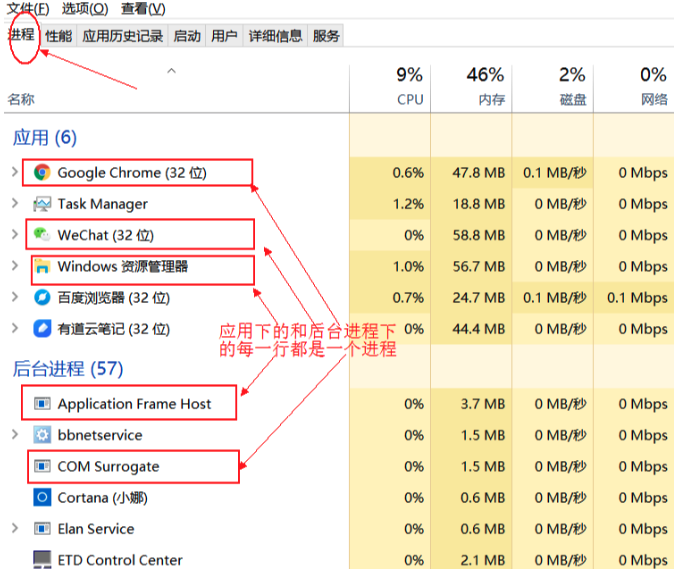The height and width of the screenshot is (571, 674).
Task: Click Windows 资源管理器's 56.7 MB memory value
Action: [479, 267]
